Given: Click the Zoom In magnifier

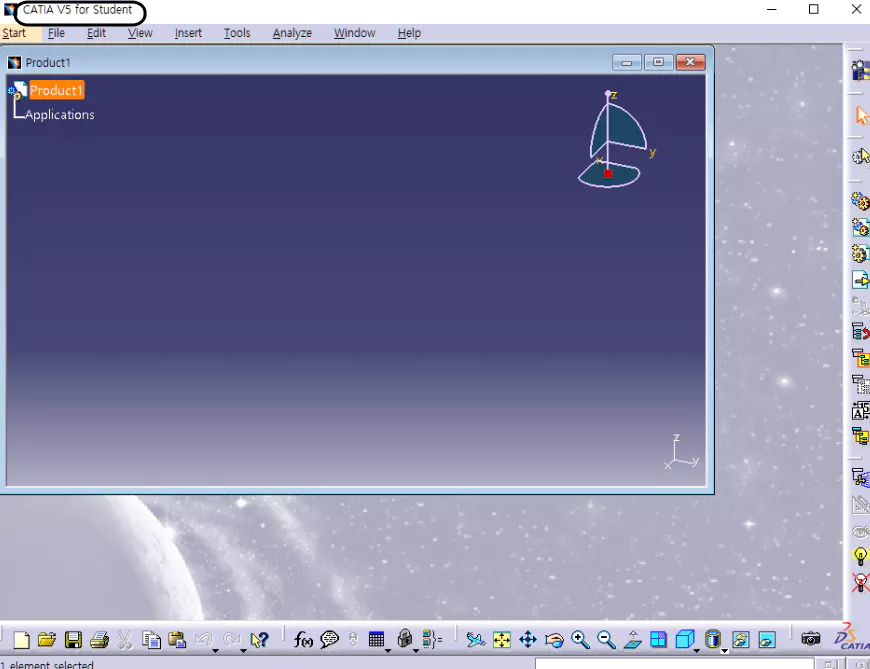Looking at the screenshot, I should pyautogui.click(x=580, y=640).
